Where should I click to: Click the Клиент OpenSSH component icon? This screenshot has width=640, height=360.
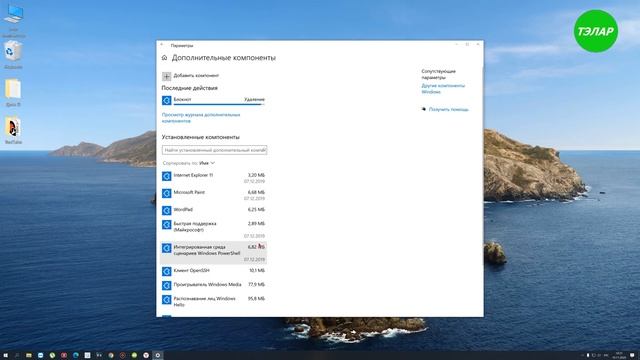(x=167, y=271)
